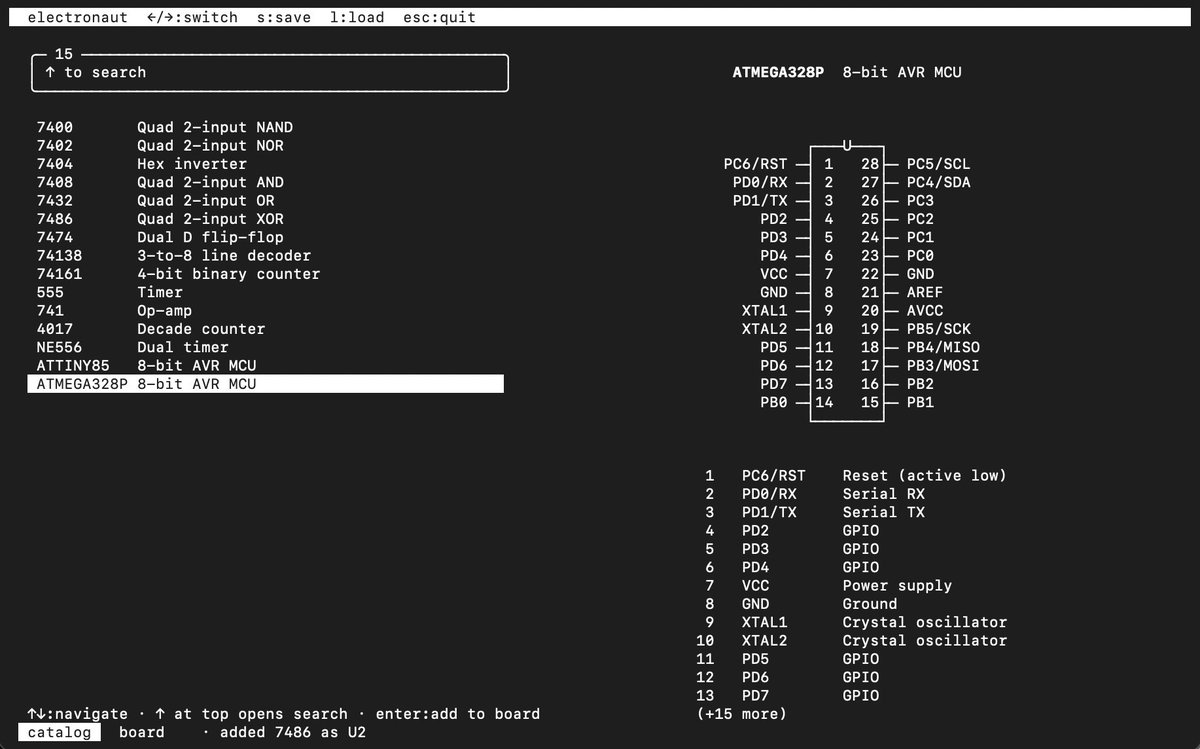The height and width of the screenshot is (749, 1200).
Task: Choose the ATTINY85 8-bit AVR MCU
Action: tap(265, 365)
